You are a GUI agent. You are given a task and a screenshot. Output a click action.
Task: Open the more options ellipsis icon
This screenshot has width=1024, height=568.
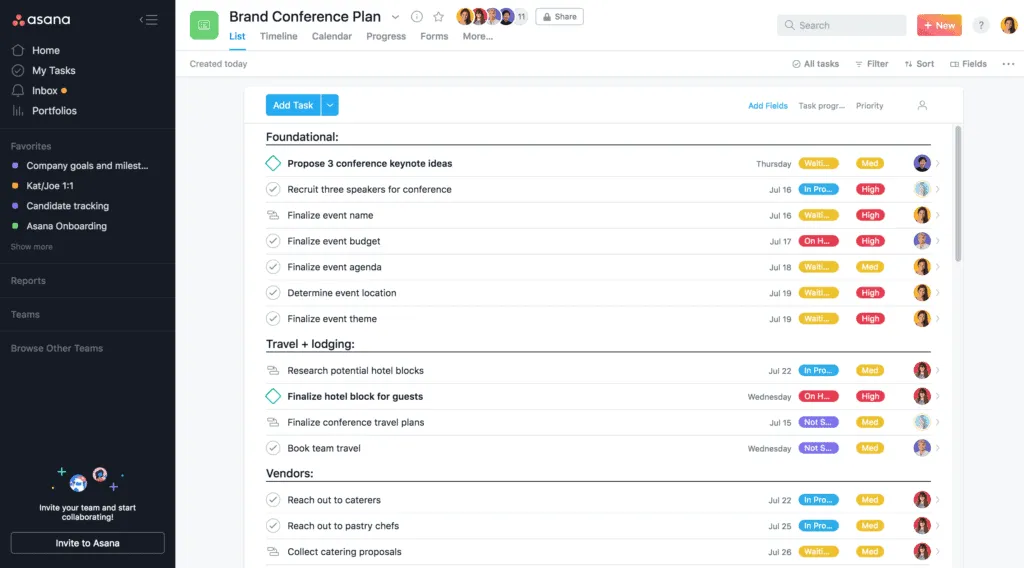coord(1008,64)
